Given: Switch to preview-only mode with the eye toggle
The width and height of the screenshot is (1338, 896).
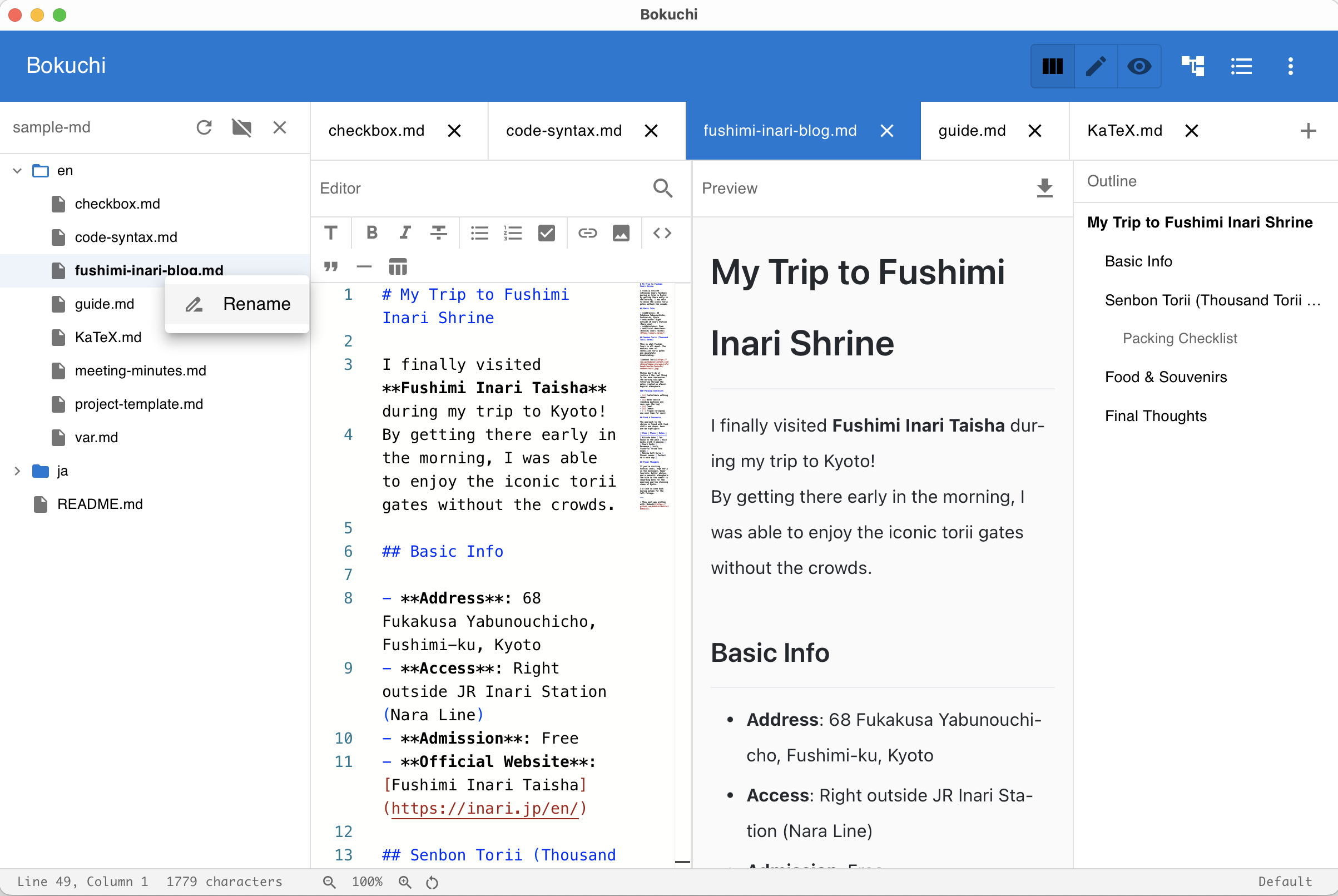Looking at the screenshot, I should point(1139,66).
